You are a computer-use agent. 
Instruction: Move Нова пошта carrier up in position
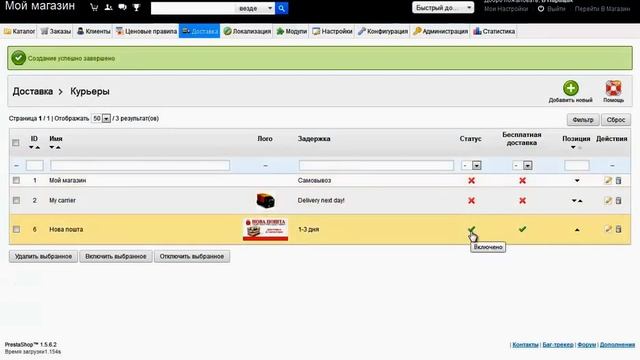577,230
